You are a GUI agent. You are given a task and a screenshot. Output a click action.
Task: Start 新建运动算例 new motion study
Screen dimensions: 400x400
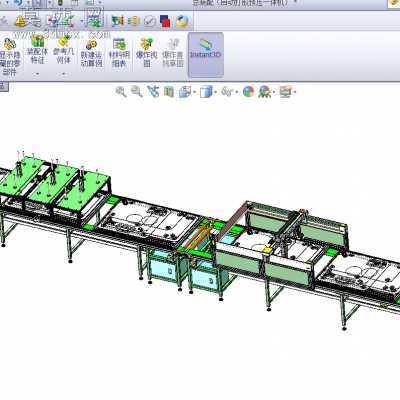point(91,53)
